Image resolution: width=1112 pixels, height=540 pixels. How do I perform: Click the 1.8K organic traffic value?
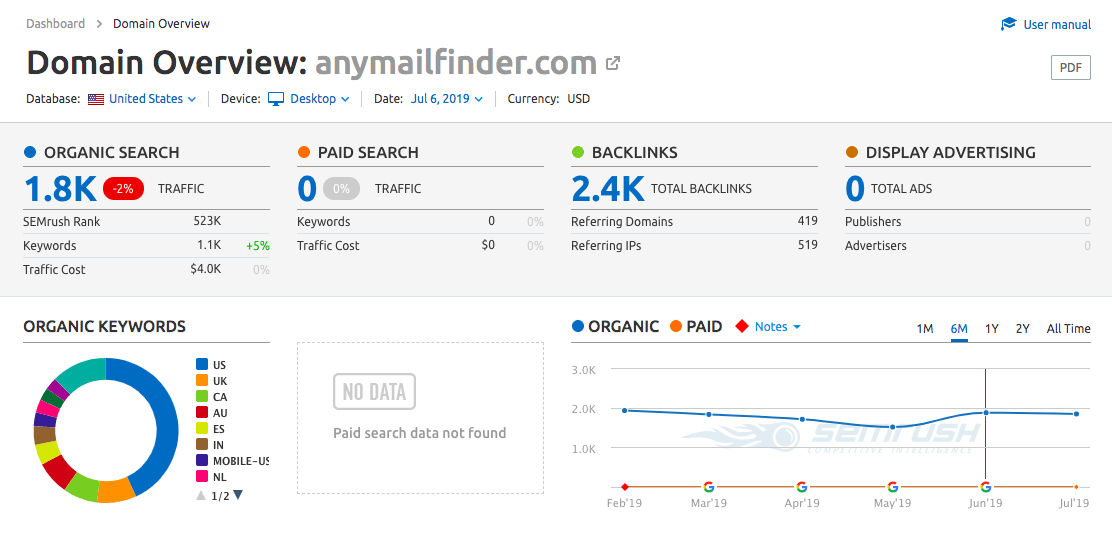pos(60,189)
